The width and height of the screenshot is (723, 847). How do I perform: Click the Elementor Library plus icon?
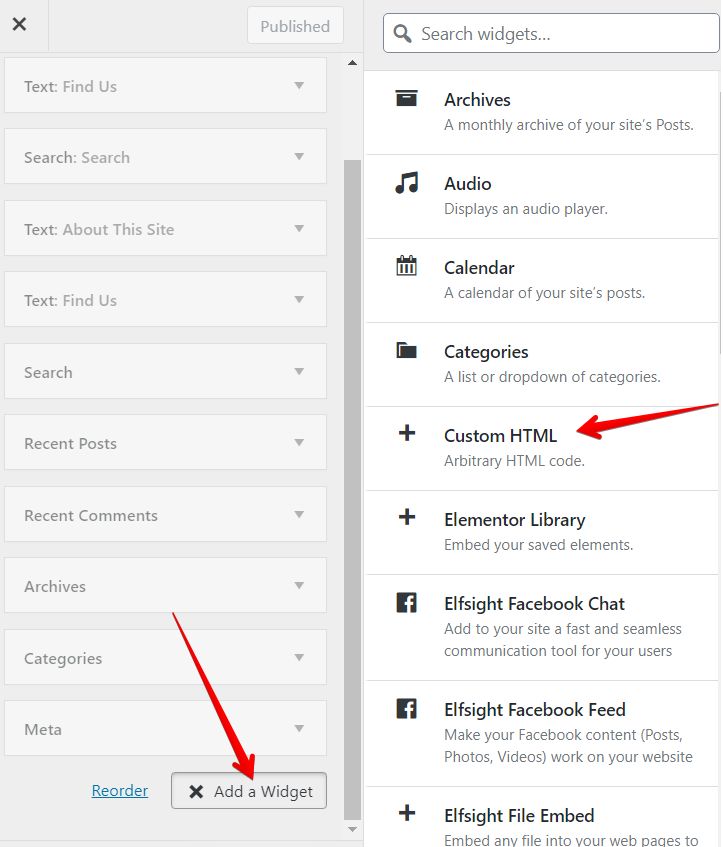pyautogui.click(x=406, y=518)
